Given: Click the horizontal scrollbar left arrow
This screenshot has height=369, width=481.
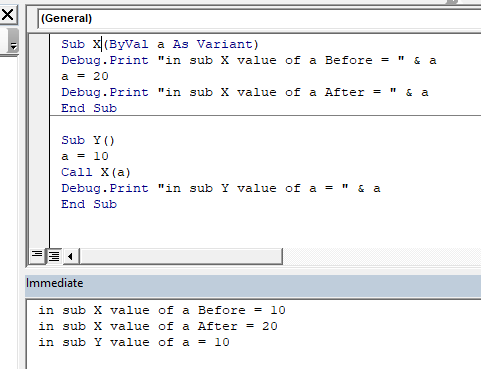Looking at the screenshot, I should tap(70, 256).
